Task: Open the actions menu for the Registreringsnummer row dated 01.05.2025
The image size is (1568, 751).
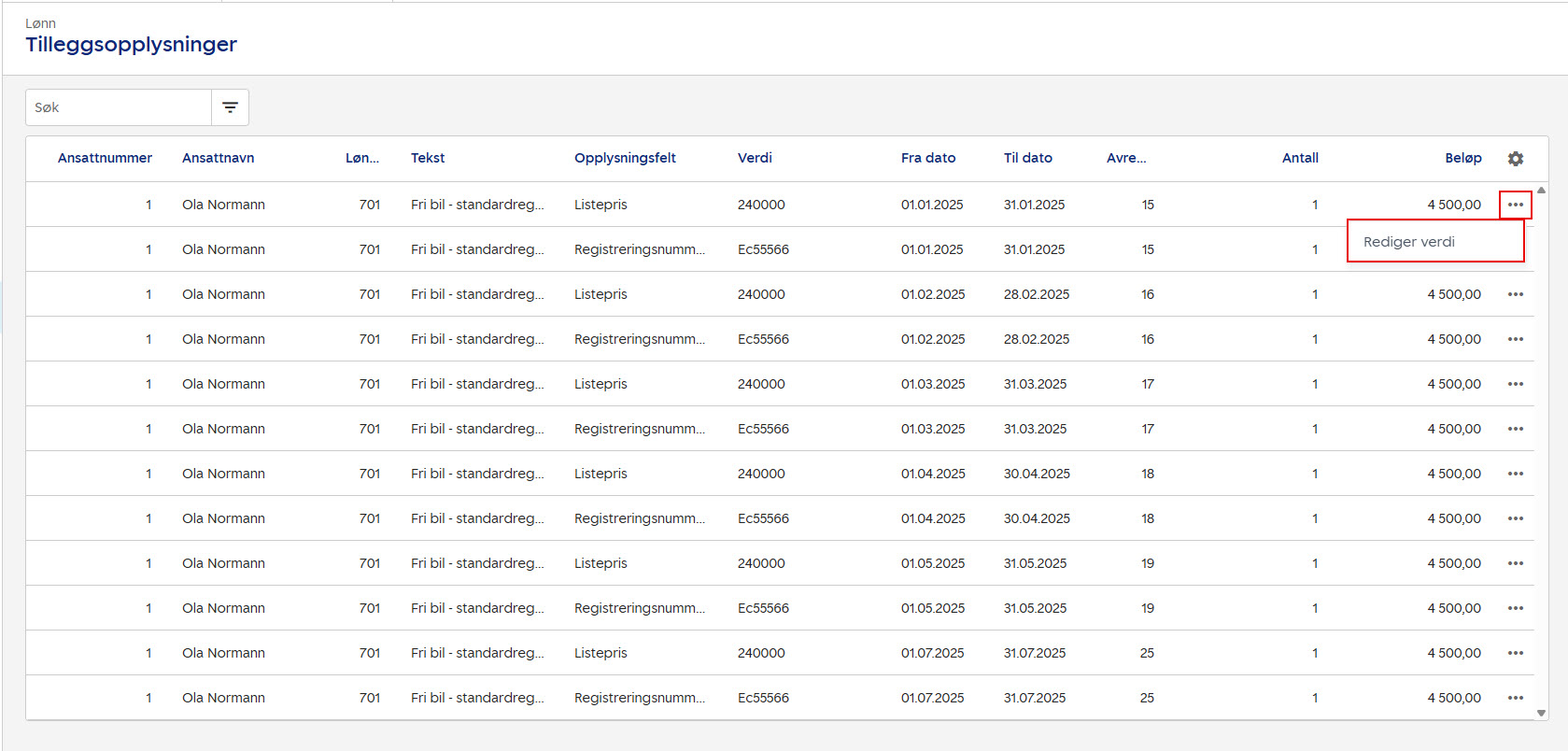Action: pyautogui.click(x=1515, y=608)
